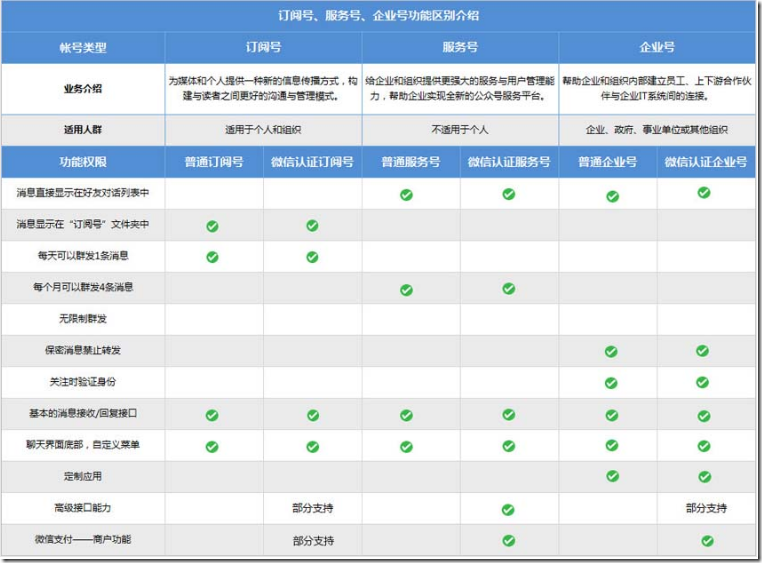The height and width of the screenshot is (563, 762).
Task: Click the 业务介绍 row label
Action: pyautogui.click(x=83, y=89)
